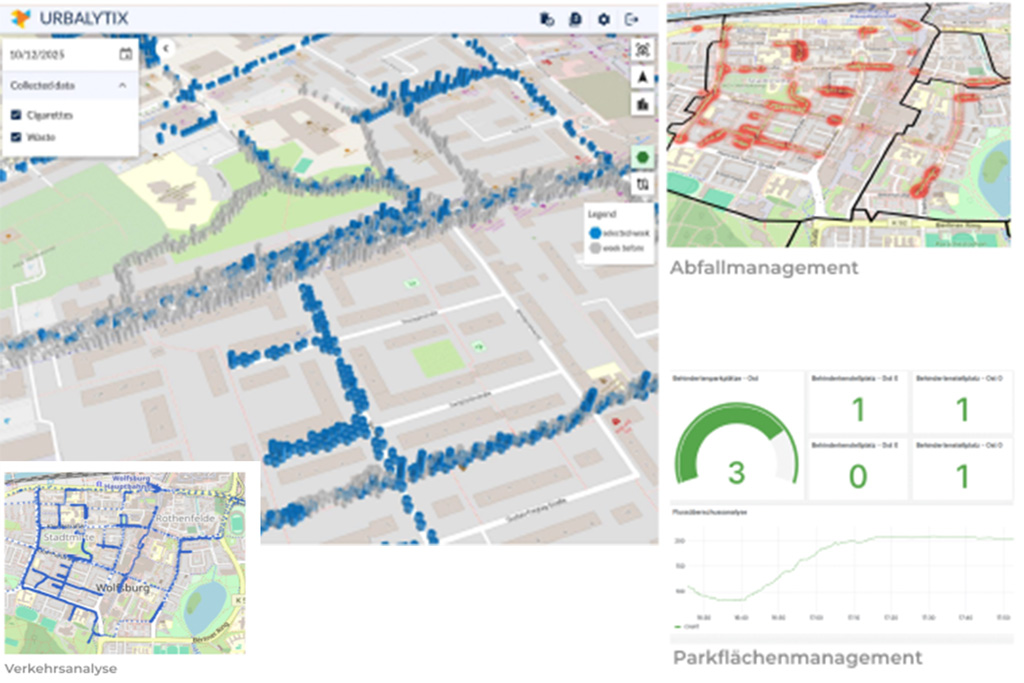1024x683 pixels.
Task: Click the green circle map button
Action: coord(642,157)
